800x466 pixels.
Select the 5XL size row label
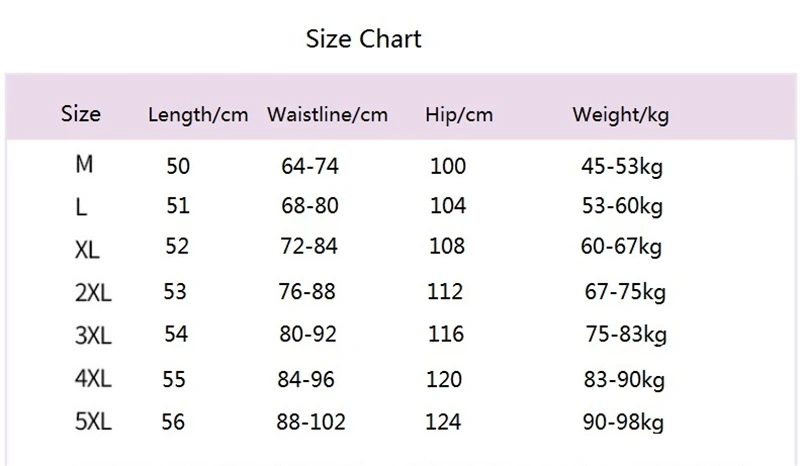coord(93,422)
